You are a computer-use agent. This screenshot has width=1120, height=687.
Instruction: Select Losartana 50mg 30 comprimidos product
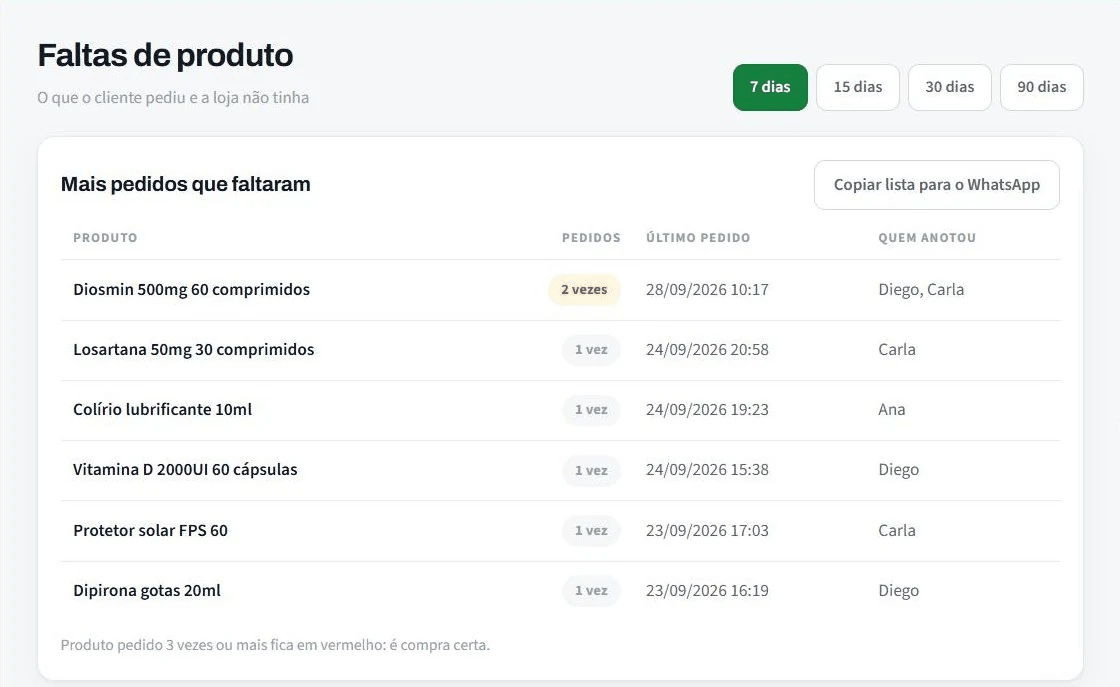pos(194,350)
